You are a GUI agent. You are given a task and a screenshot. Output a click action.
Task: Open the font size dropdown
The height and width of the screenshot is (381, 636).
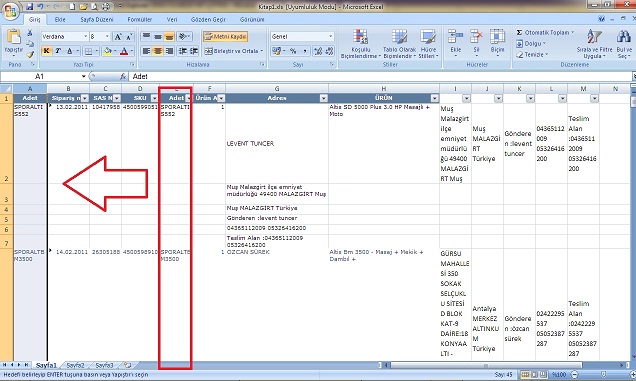(x=107, y=37)
